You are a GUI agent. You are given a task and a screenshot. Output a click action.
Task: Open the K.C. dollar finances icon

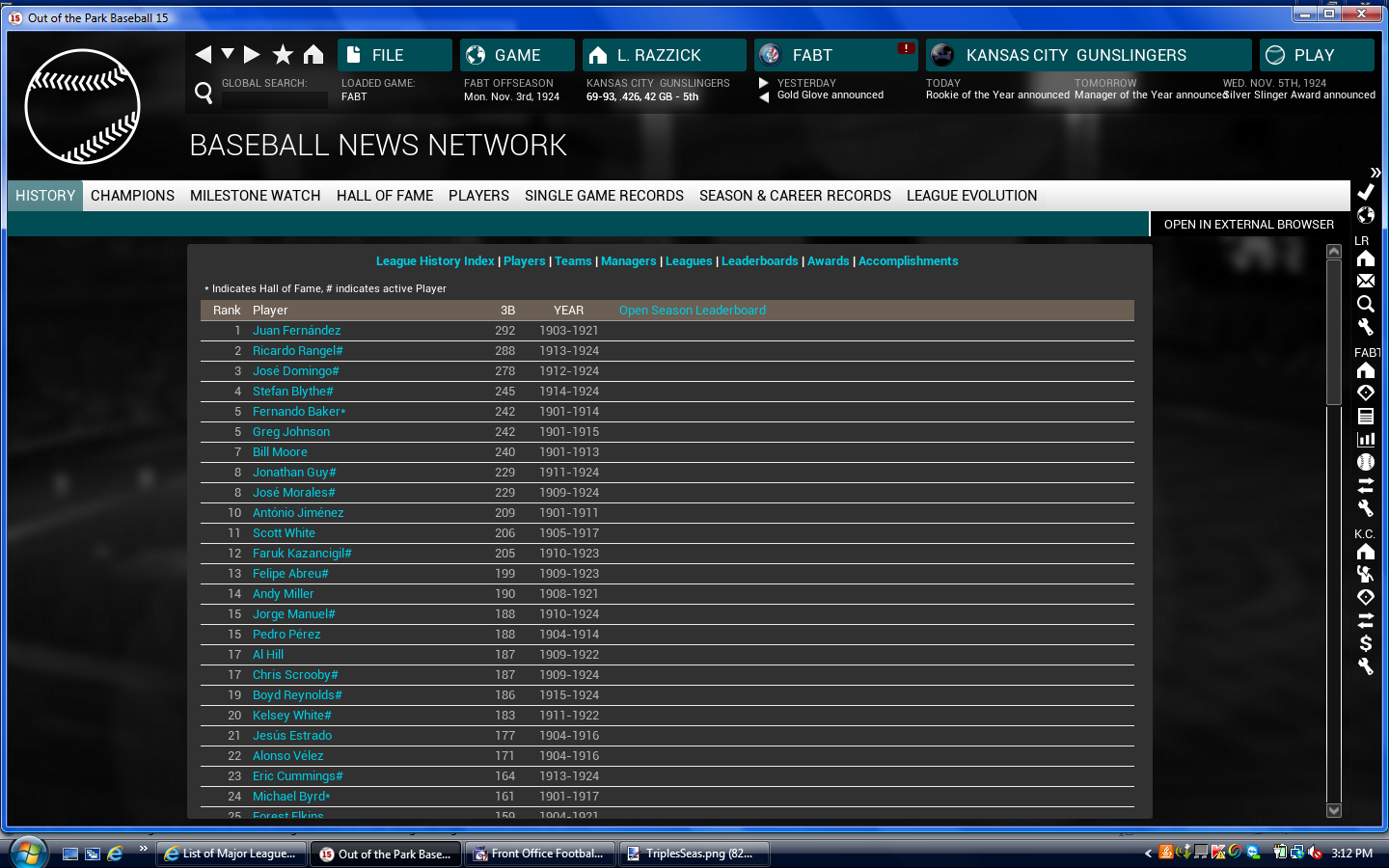coord(1366,643)
